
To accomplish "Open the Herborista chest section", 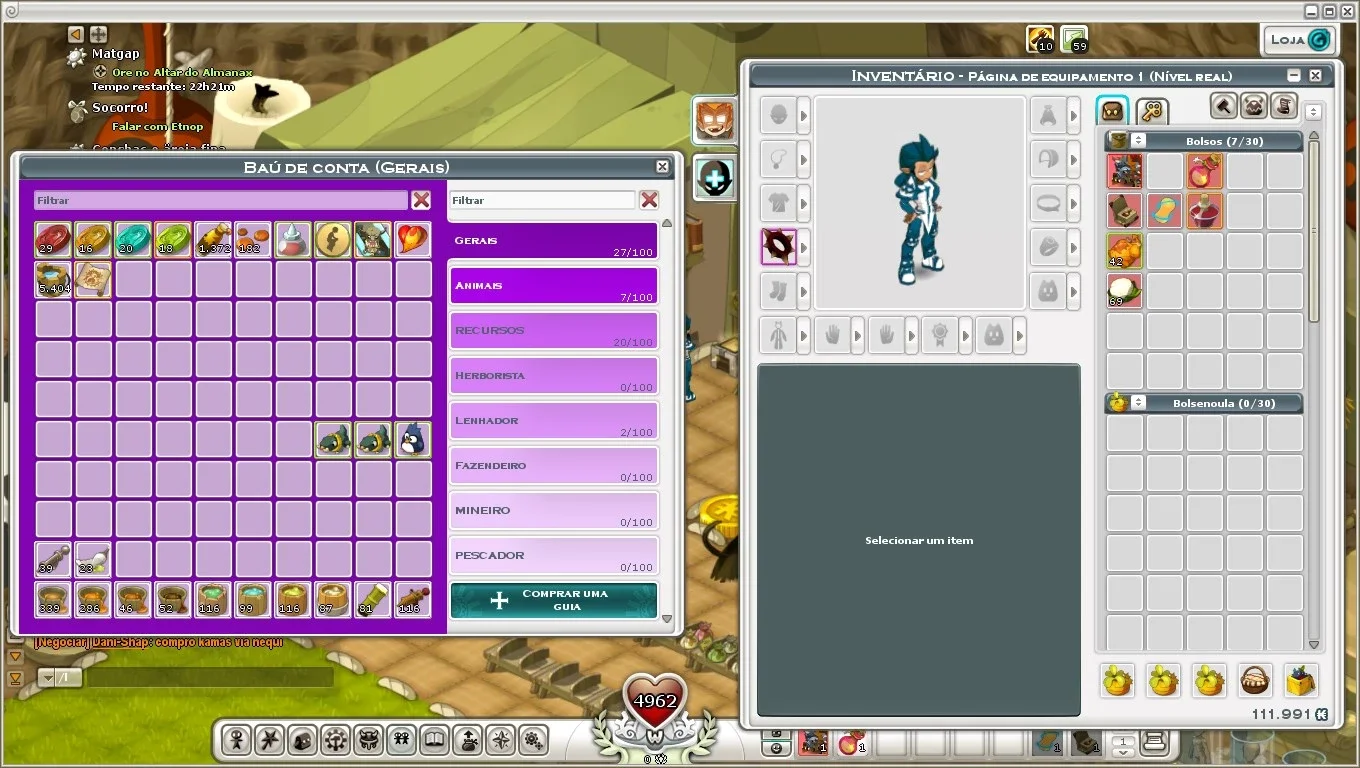I will coord(554,376).
